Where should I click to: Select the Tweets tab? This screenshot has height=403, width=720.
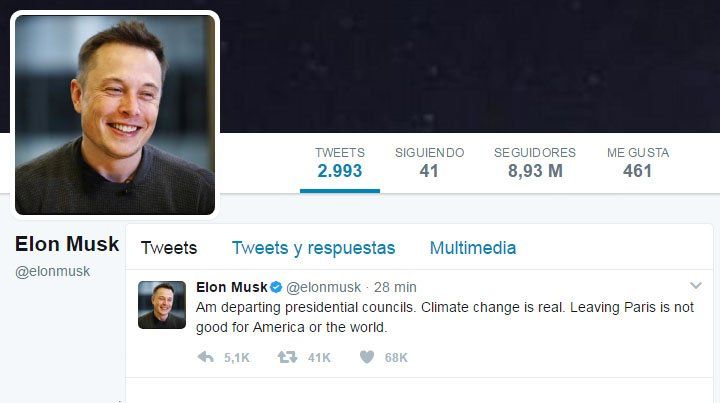tap(169, 248)
